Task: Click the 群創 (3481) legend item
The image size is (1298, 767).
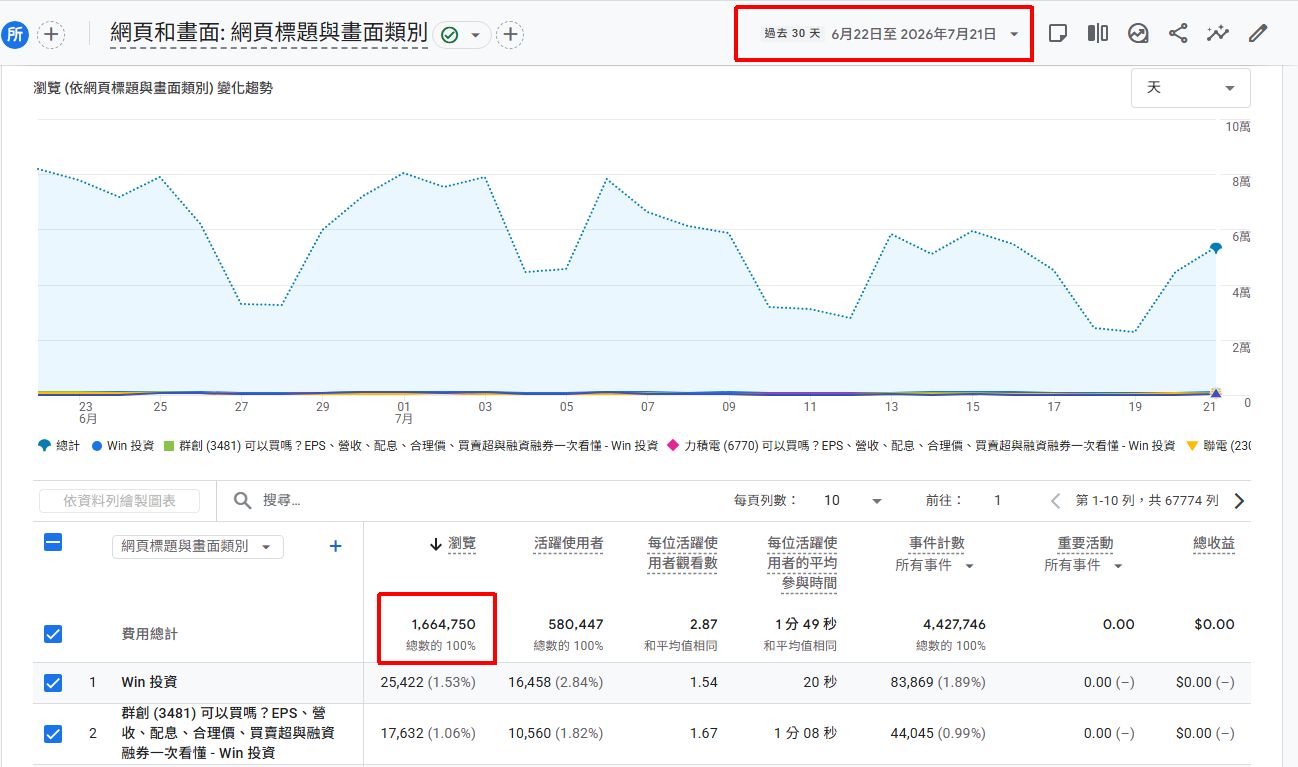Action: coord(410,446)
